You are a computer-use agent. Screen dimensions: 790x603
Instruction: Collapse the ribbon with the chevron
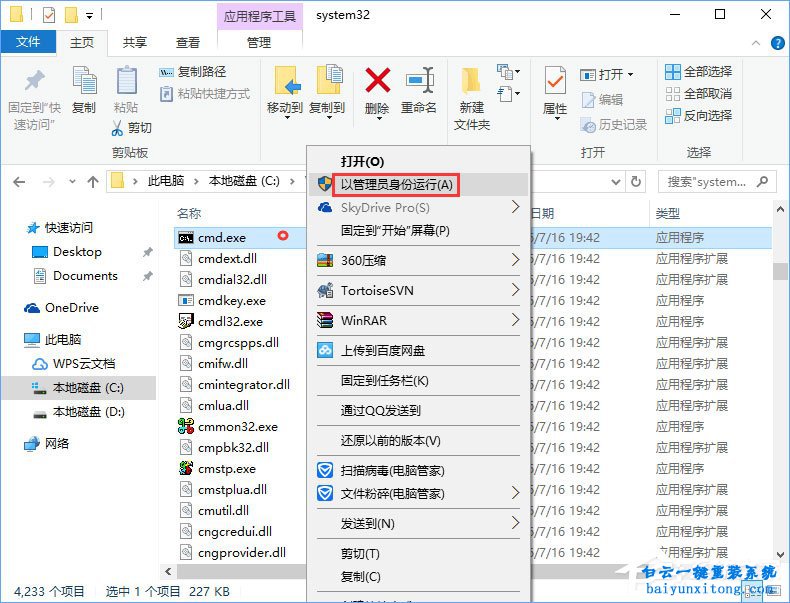point(756,43)
